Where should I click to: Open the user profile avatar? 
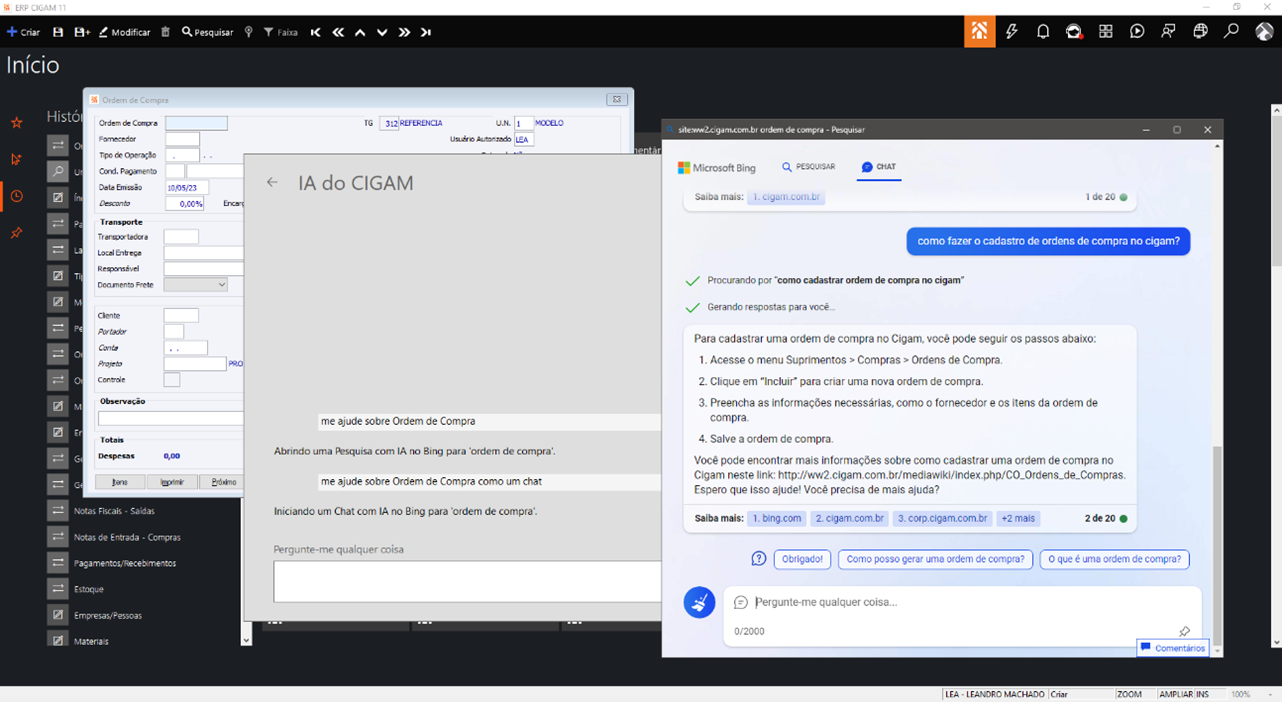(x=1264, y=31)
